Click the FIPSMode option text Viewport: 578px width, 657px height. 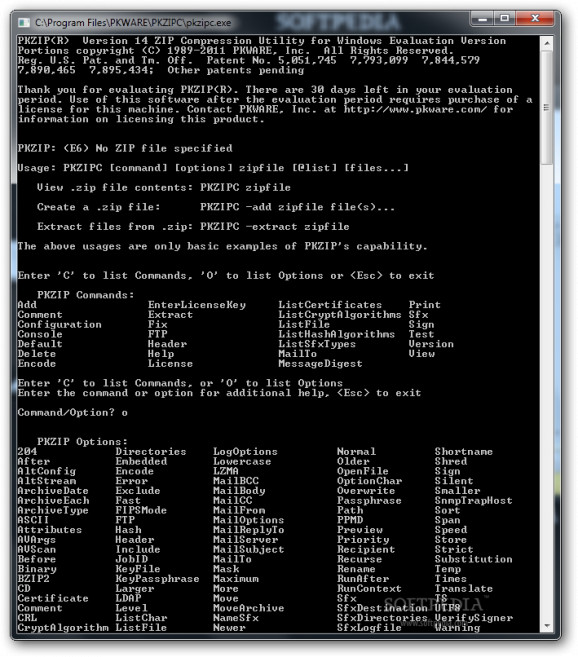pyautogui.click(x=141, y=510)
